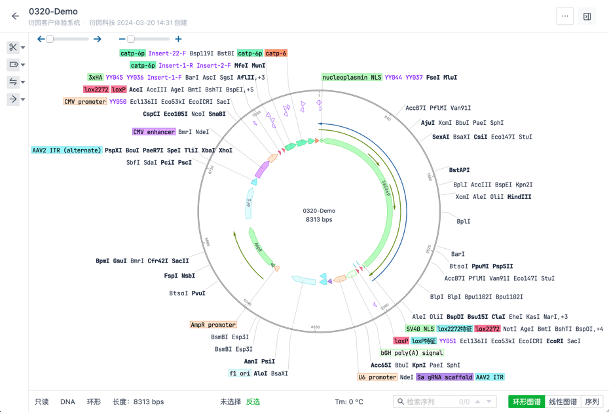Go back using the back arrow
Image resolution: width=610 pixels, height=412 pixels.
point(15,16)
